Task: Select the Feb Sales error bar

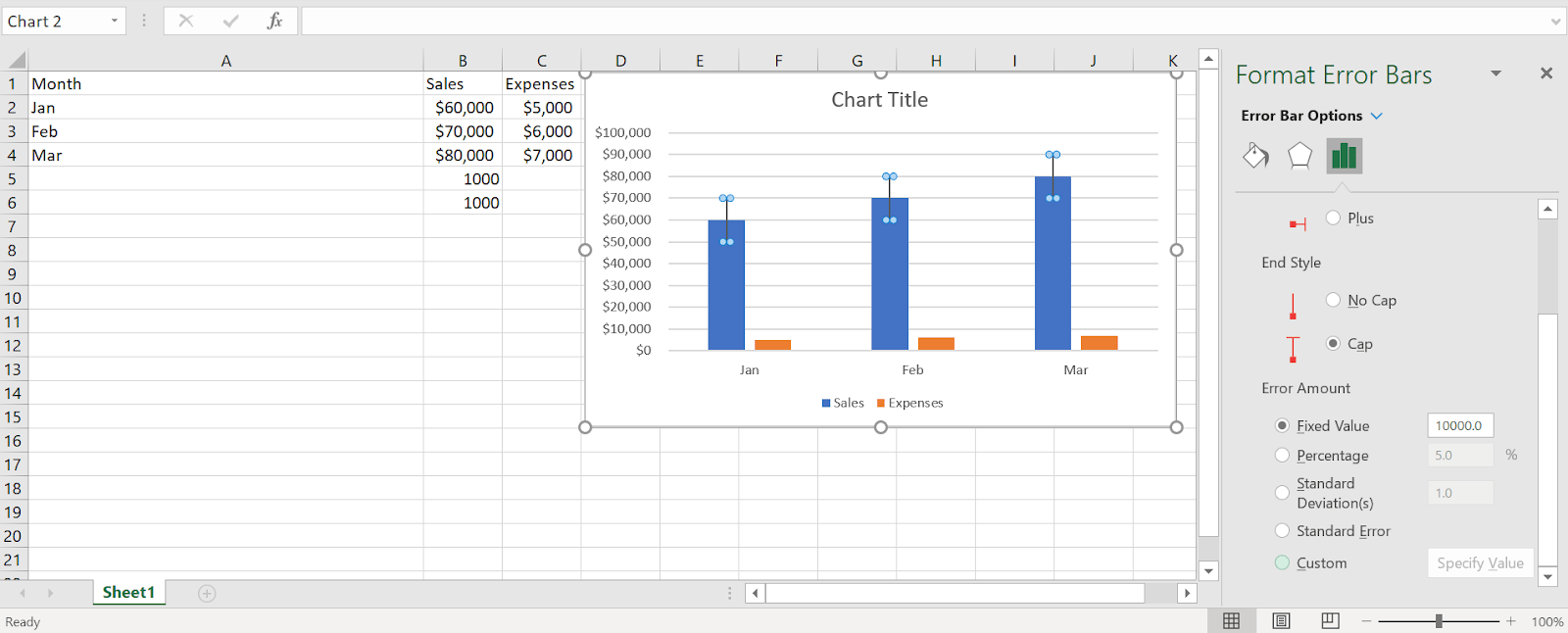Action: tap(890, 198)
